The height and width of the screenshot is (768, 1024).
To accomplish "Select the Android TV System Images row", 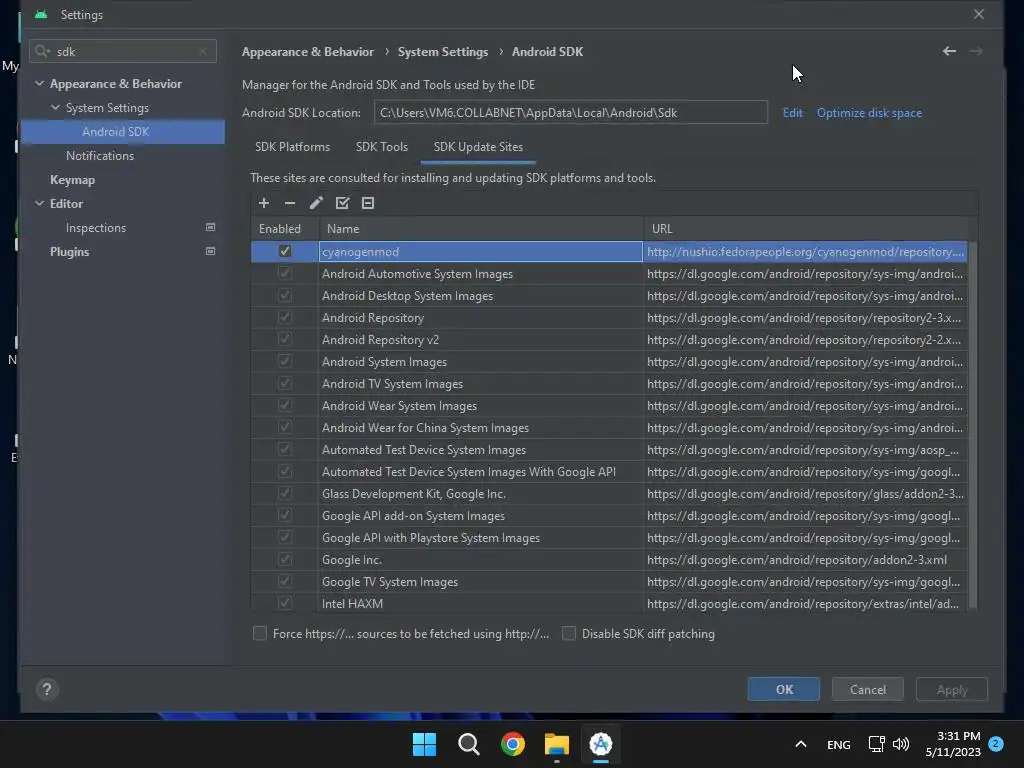I will [609, 383].
